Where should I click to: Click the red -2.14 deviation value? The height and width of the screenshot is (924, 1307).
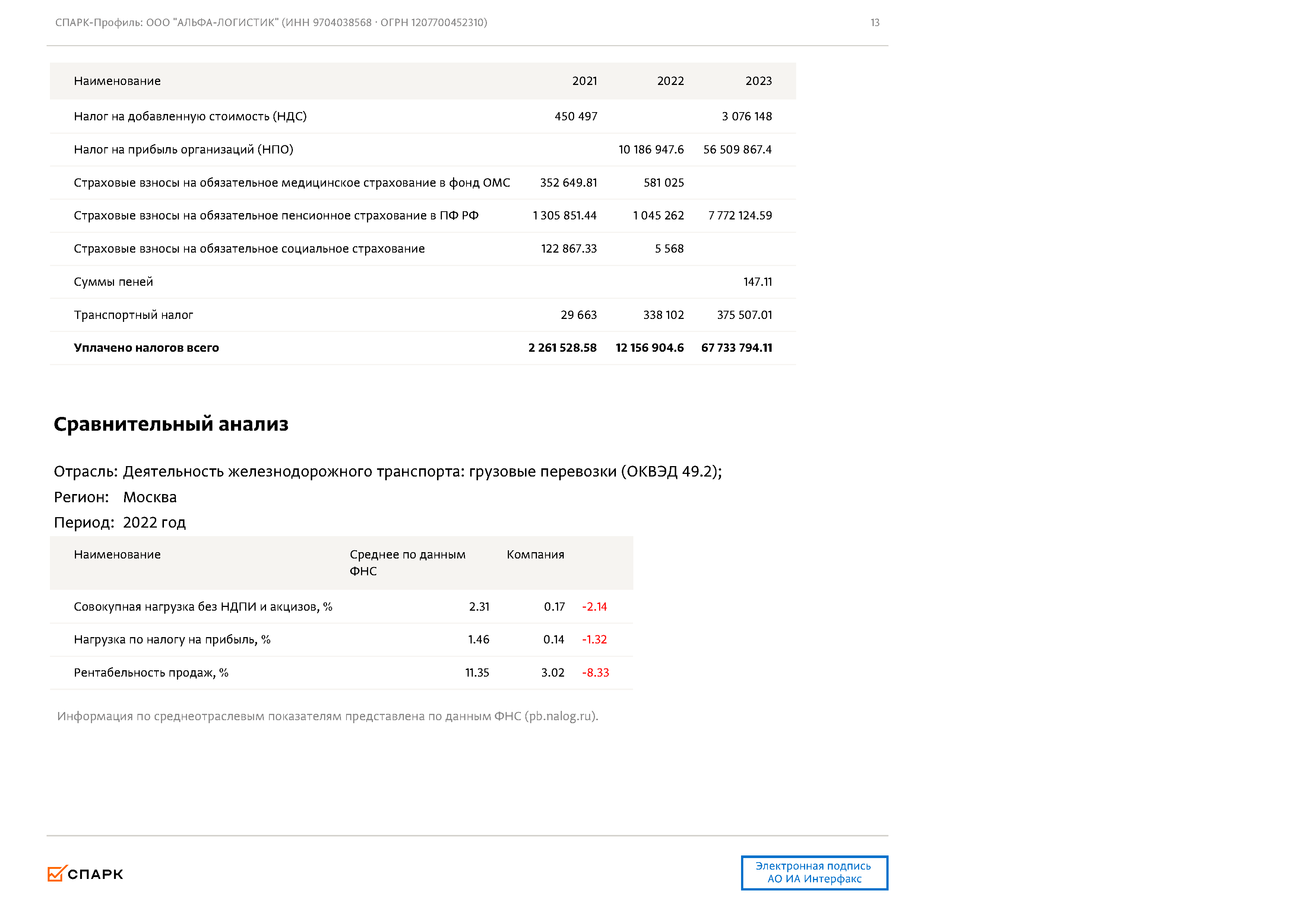click(x=594, y=607)
